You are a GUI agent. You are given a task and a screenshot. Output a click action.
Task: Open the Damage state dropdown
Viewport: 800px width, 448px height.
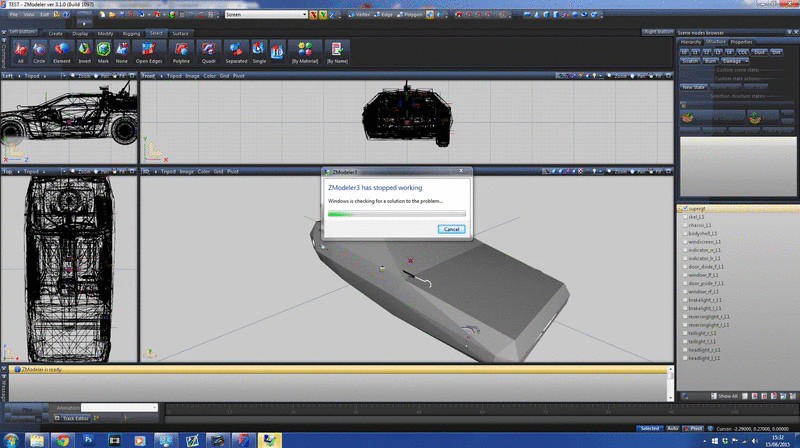click(x=735, y=61)
